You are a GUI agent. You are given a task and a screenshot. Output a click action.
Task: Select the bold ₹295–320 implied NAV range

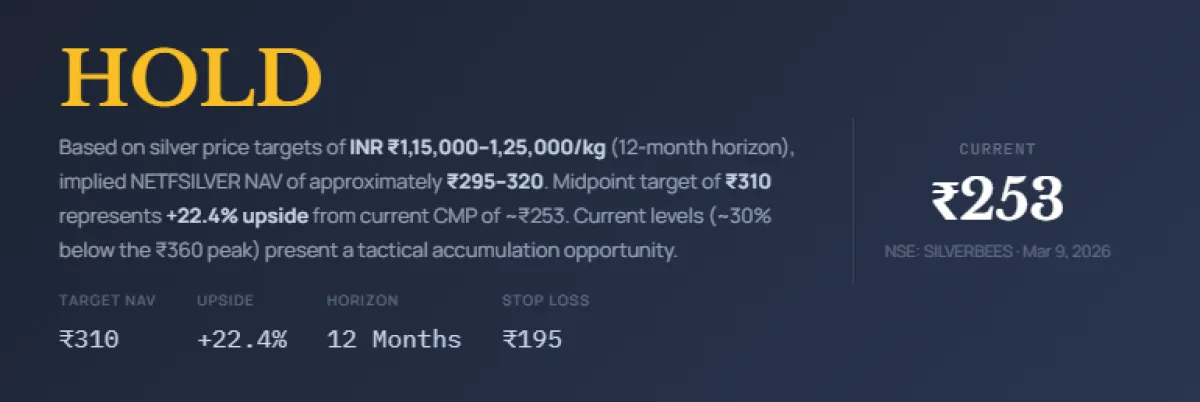click(495, 182)
